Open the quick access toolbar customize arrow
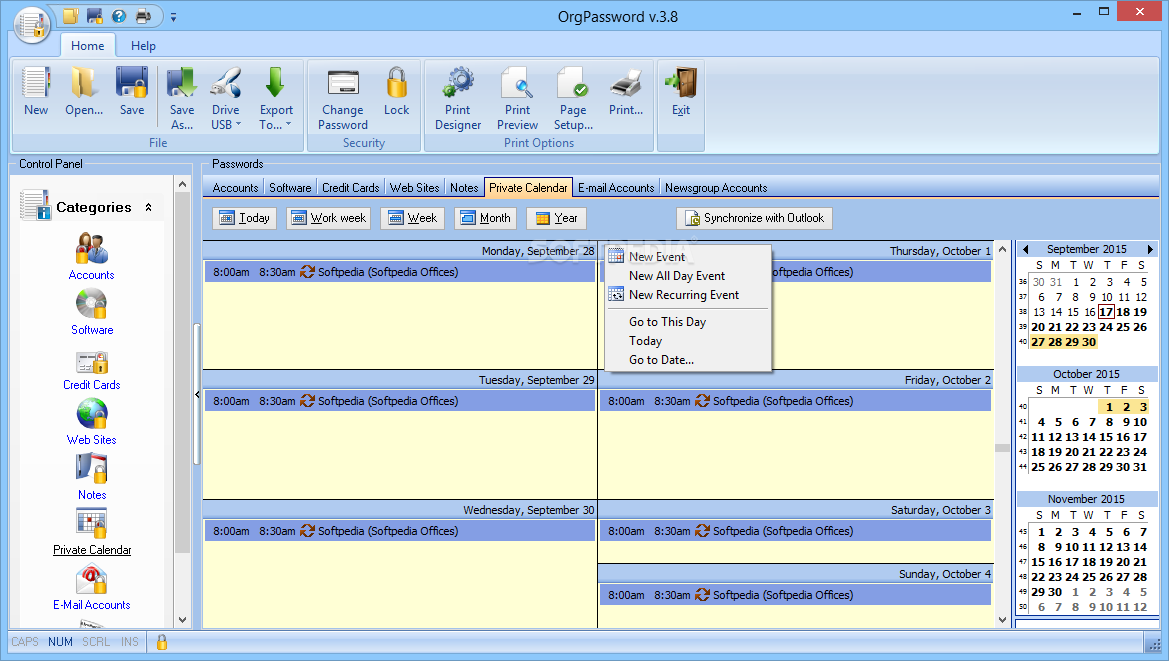 coord(173,16)
